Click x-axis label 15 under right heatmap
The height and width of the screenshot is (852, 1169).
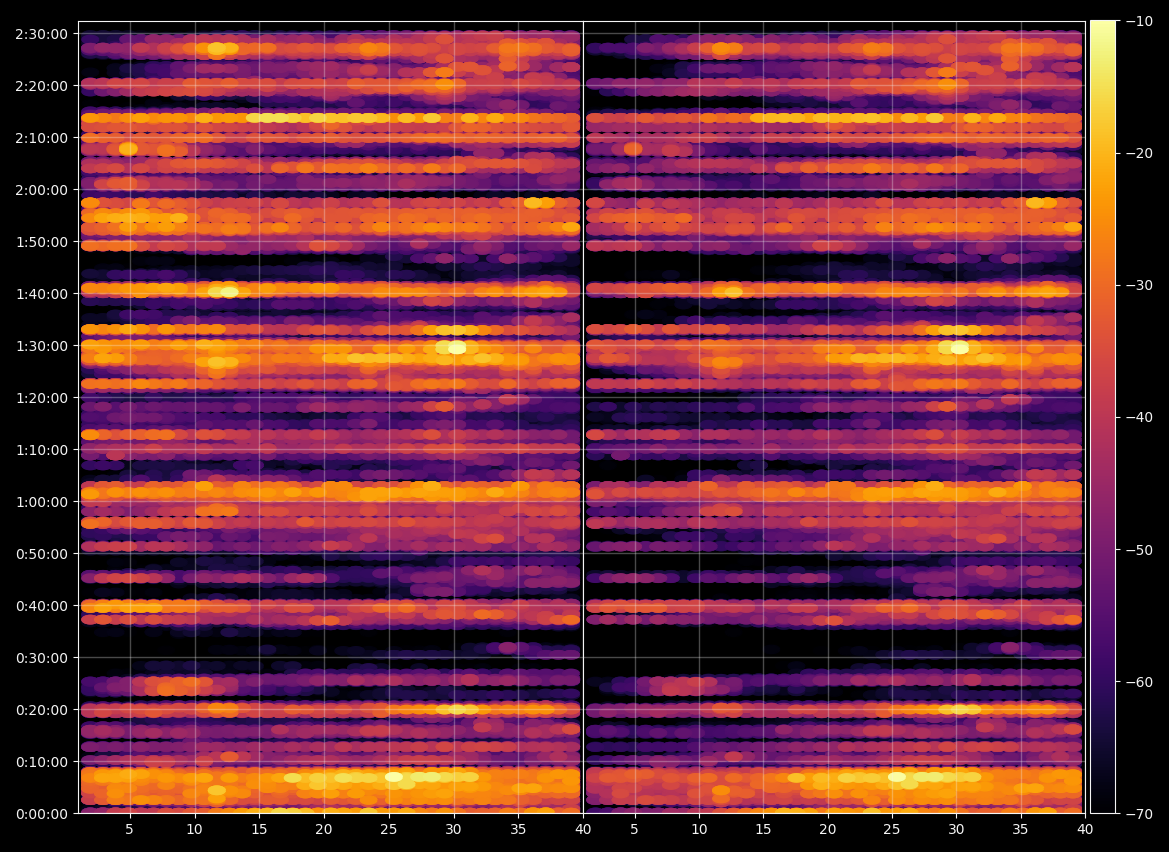763,829
